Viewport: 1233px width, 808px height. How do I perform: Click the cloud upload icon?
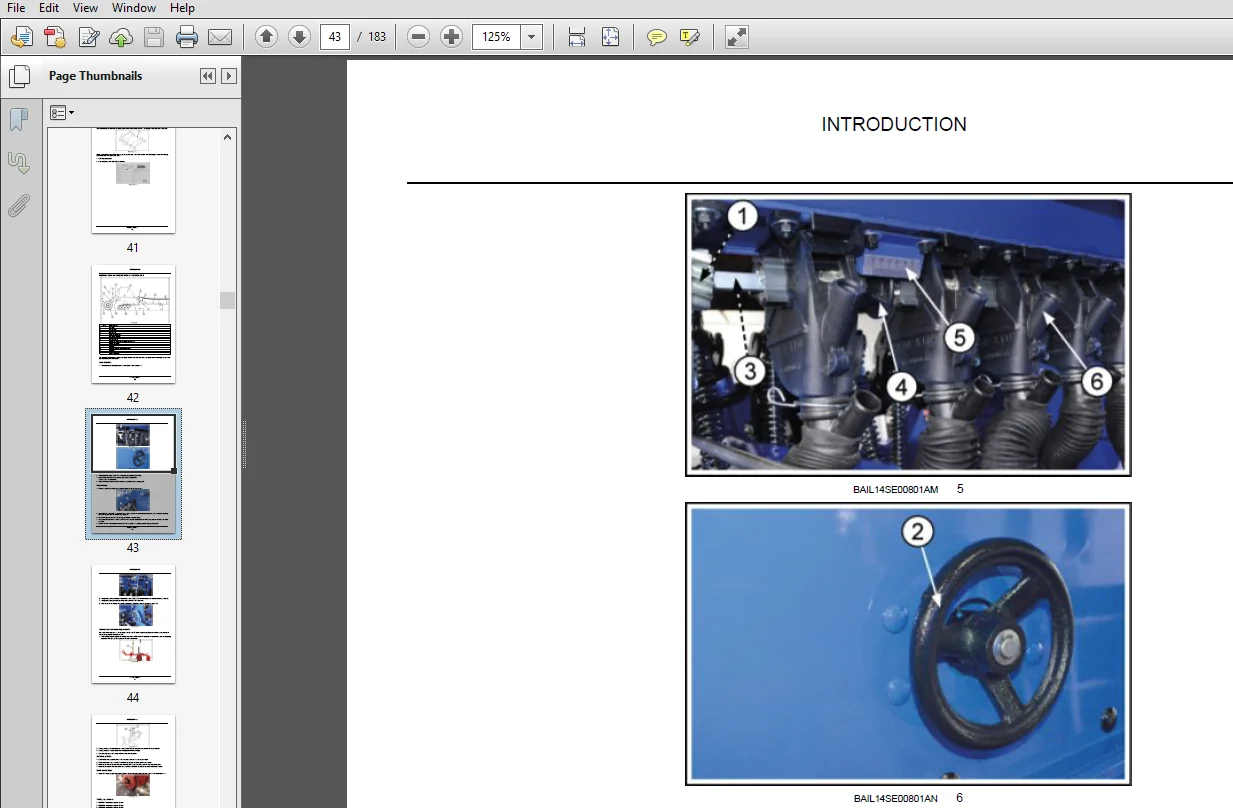pyautogui.click(x=121, y=38)
